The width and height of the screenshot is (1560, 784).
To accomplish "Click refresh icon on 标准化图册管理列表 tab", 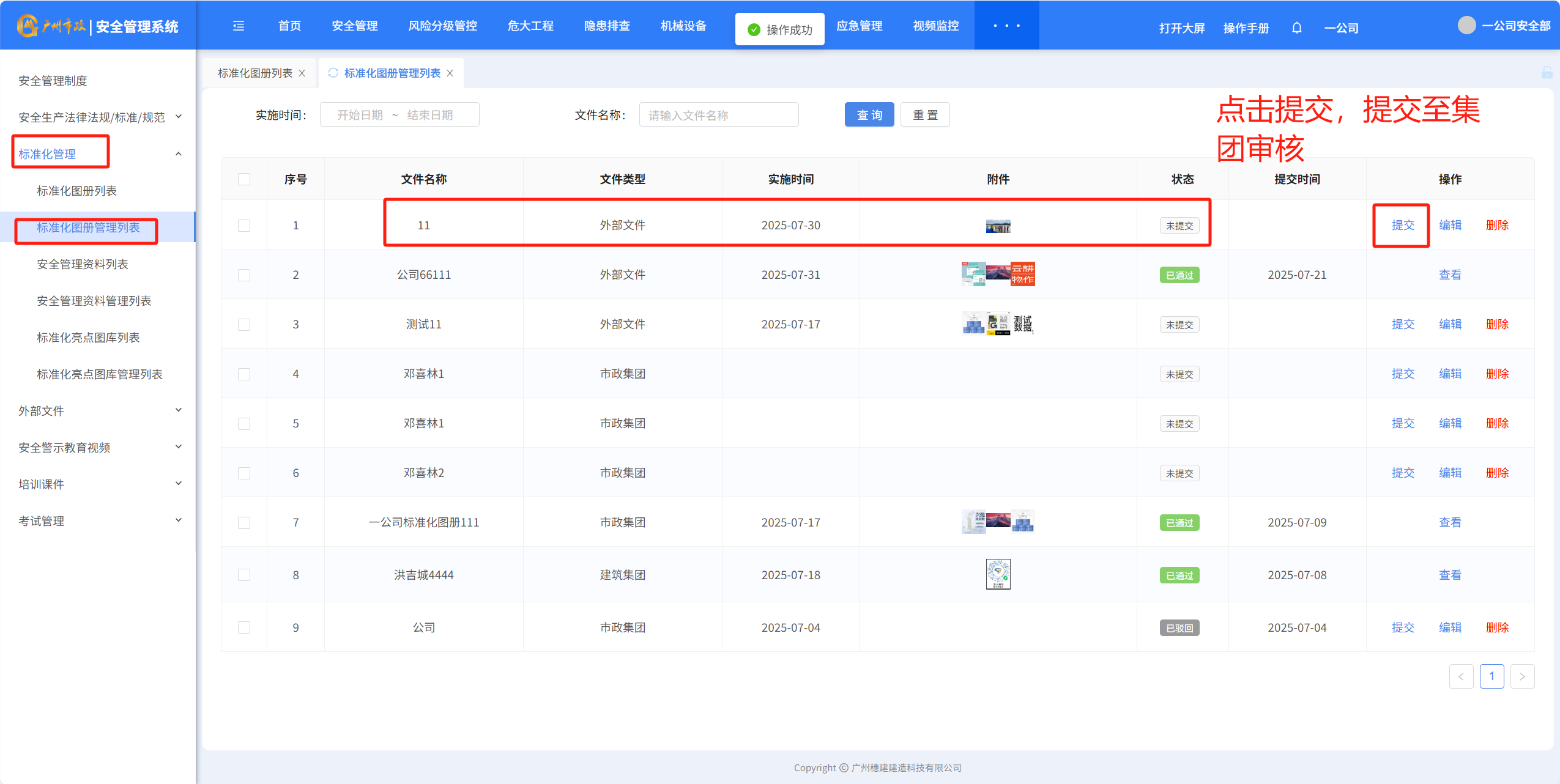I will 333,73.
